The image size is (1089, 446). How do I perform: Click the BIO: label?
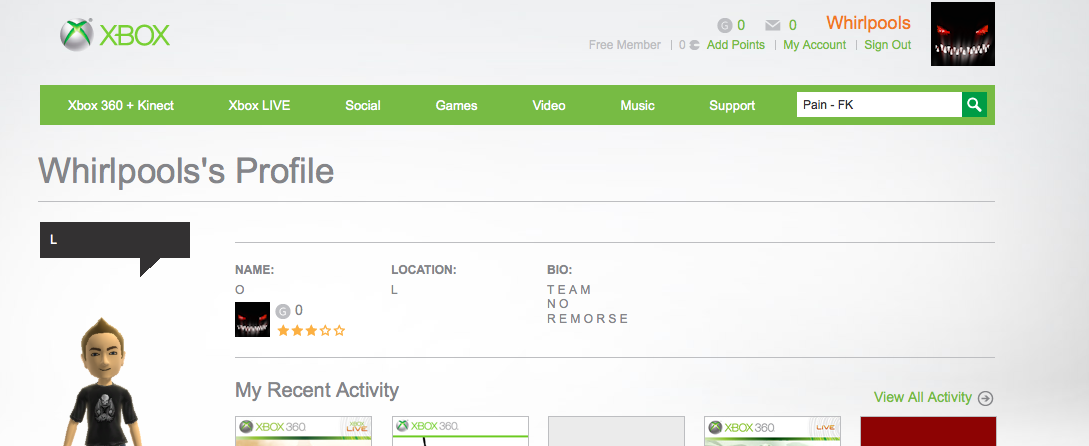(x=560, y=270)
